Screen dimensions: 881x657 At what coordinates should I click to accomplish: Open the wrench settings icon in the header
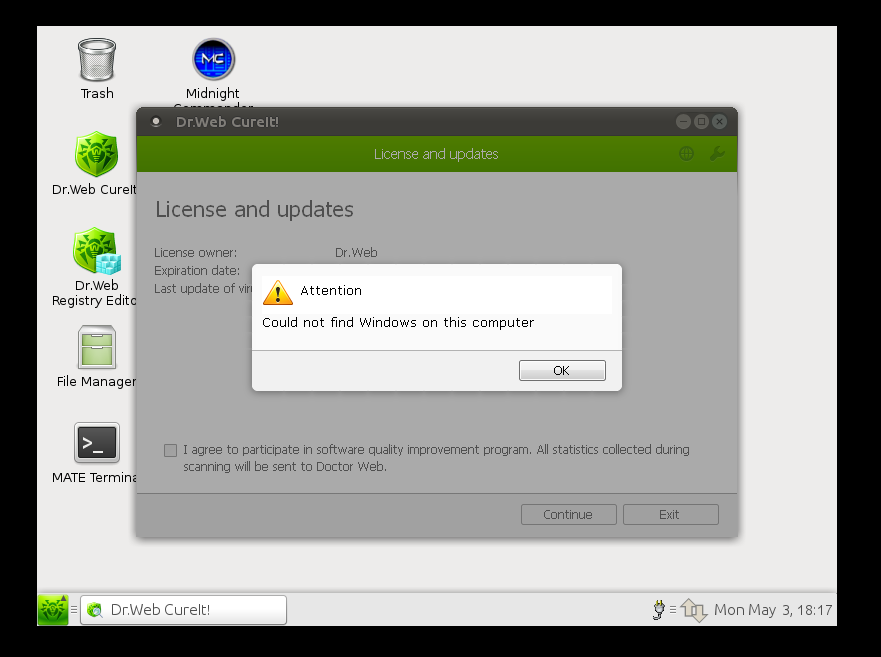(717, 153)
